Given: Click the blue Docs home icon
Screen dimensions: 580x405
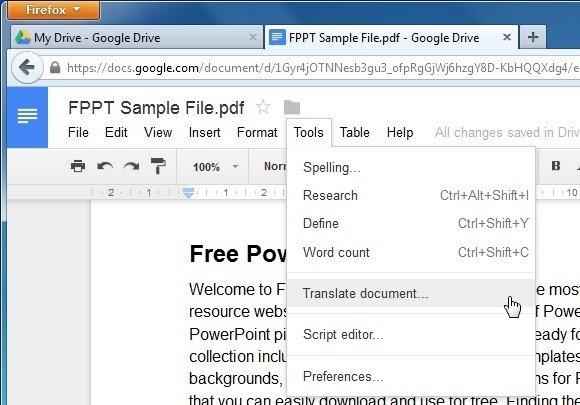Looking at the screenshot, I should click(27, 117).
